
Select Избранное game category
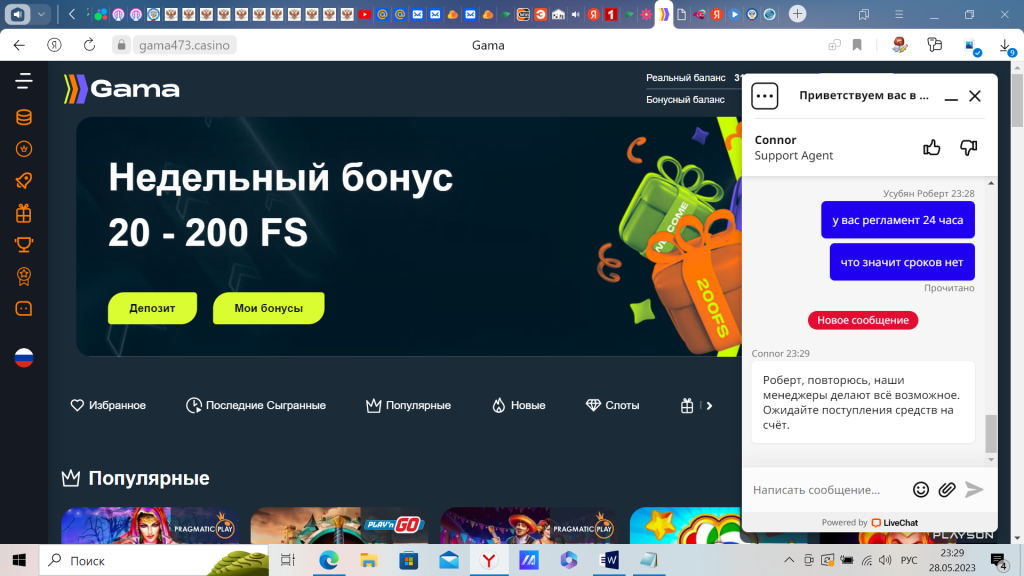click(108, 406)
